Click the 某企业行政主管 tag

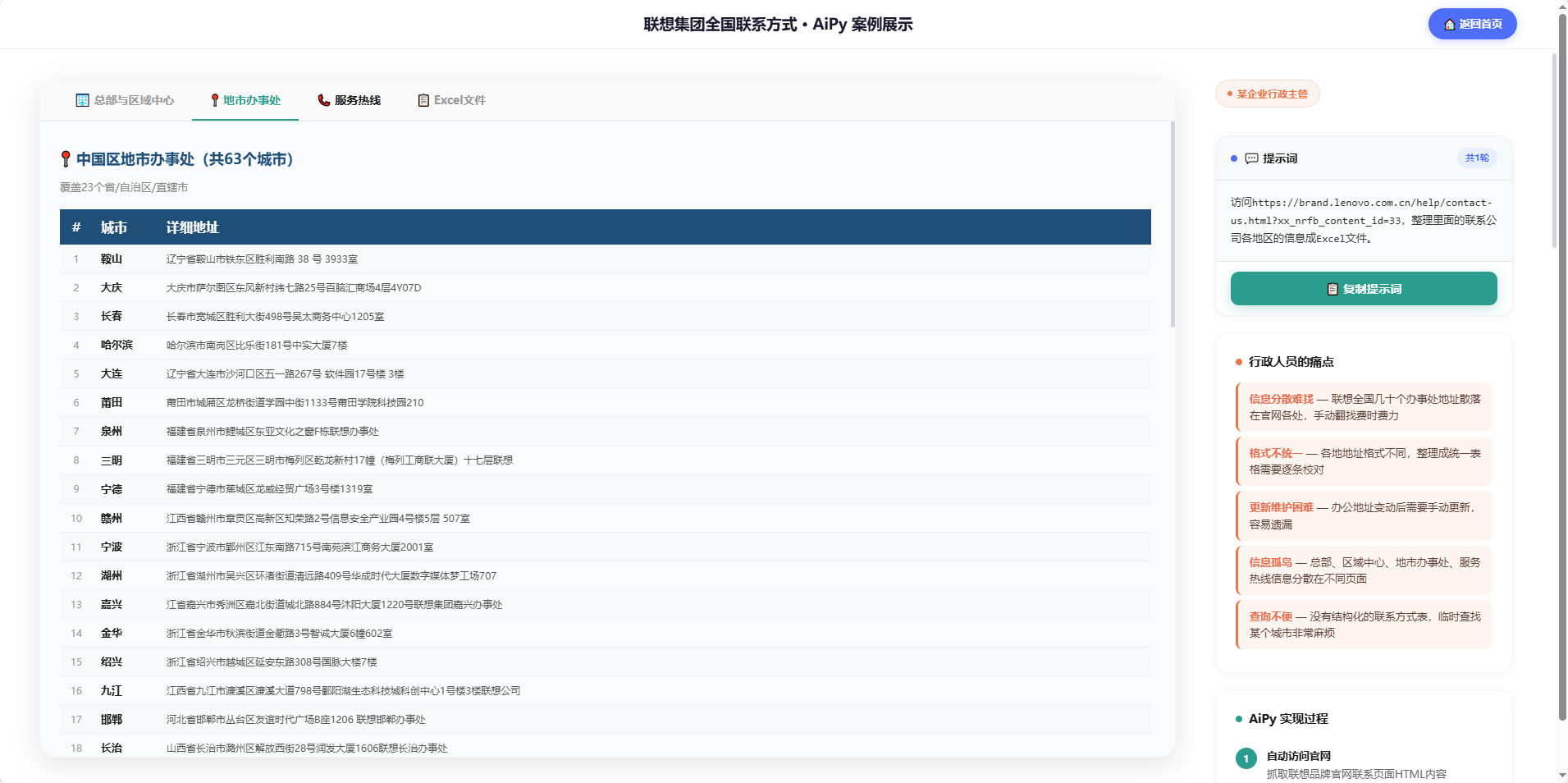click(1268, 94)
